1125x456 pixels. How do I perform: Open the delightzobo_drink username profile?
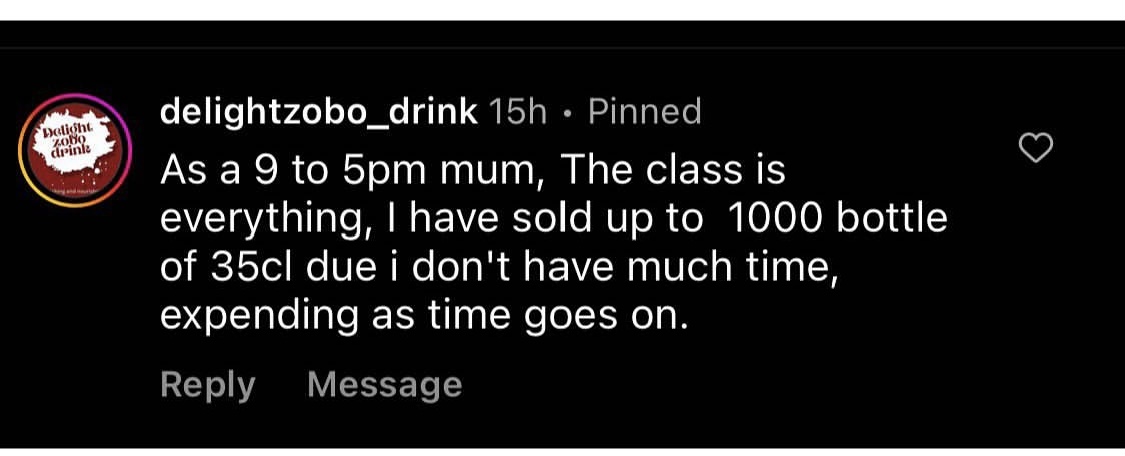coord(318,111)
